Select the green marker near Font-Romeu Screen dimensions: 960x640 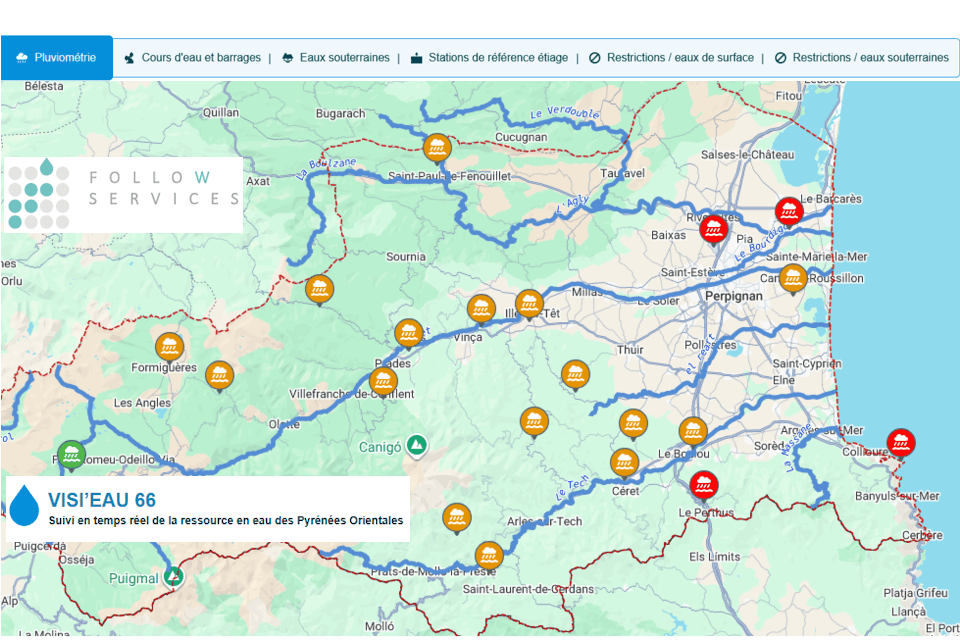coord(70,454)
